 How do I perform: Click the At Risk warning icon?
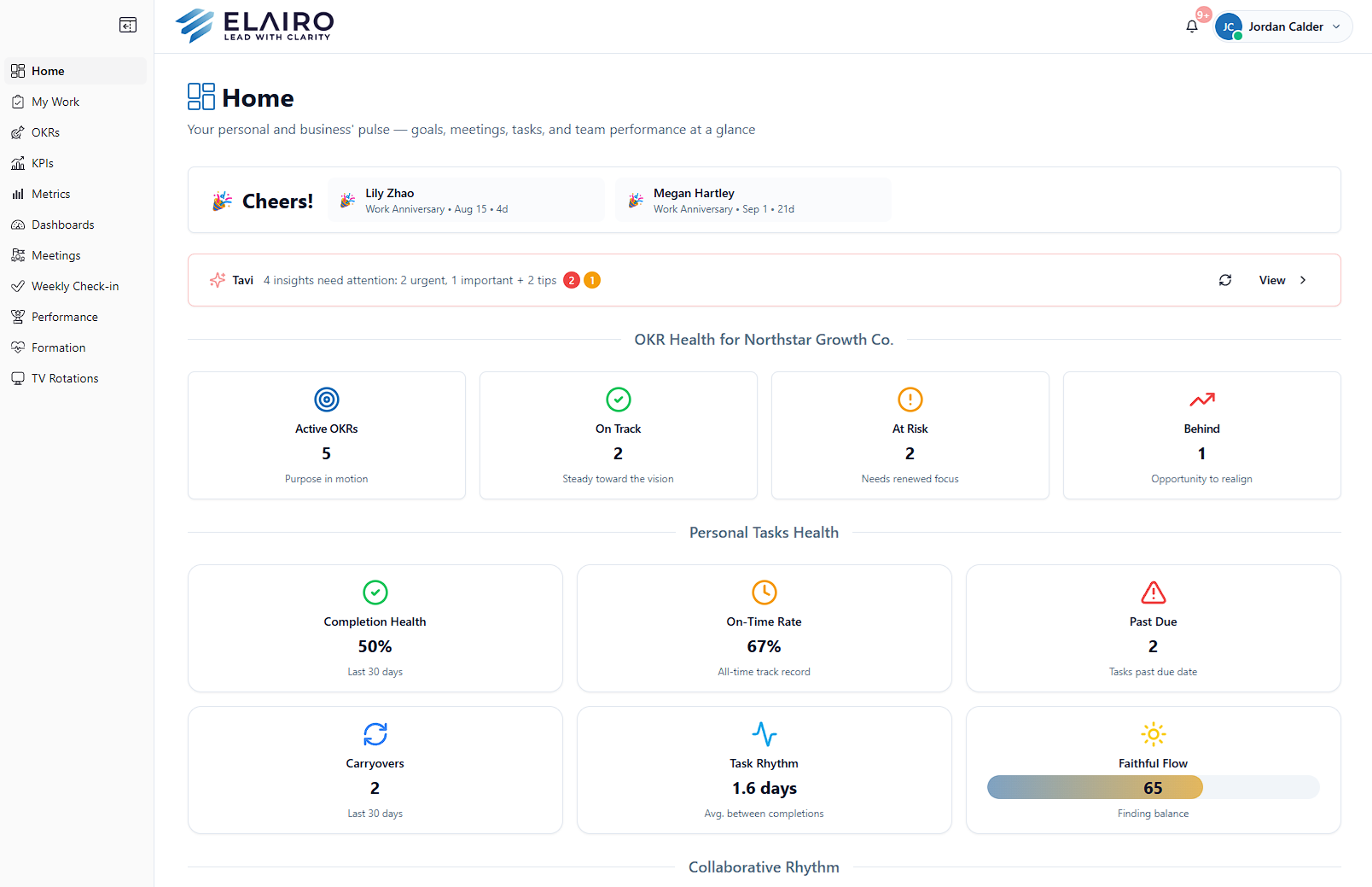tap(910, 400)
